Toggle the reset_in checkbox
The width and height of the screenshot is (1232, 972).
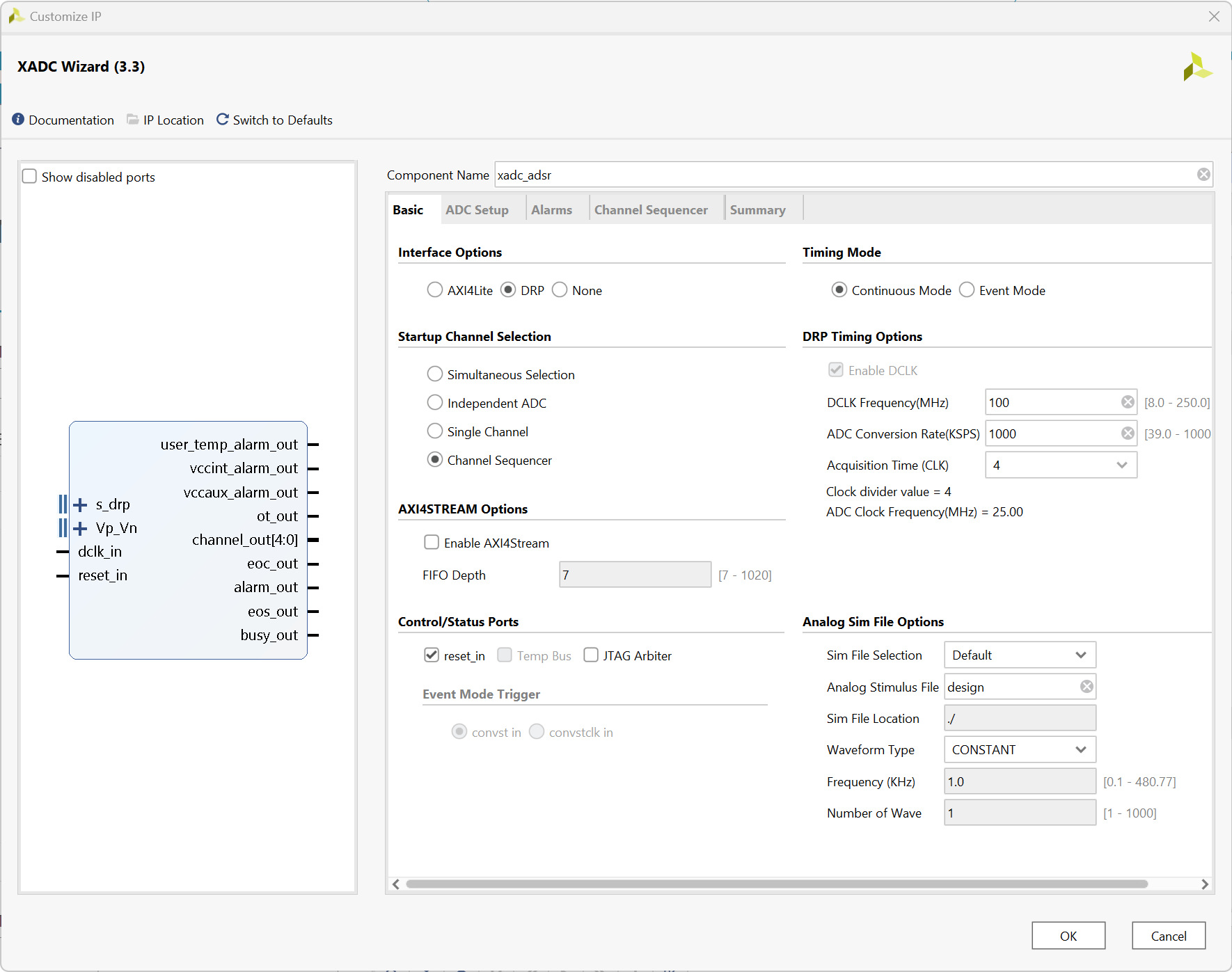pyautogui.click(x=432, y=655)
